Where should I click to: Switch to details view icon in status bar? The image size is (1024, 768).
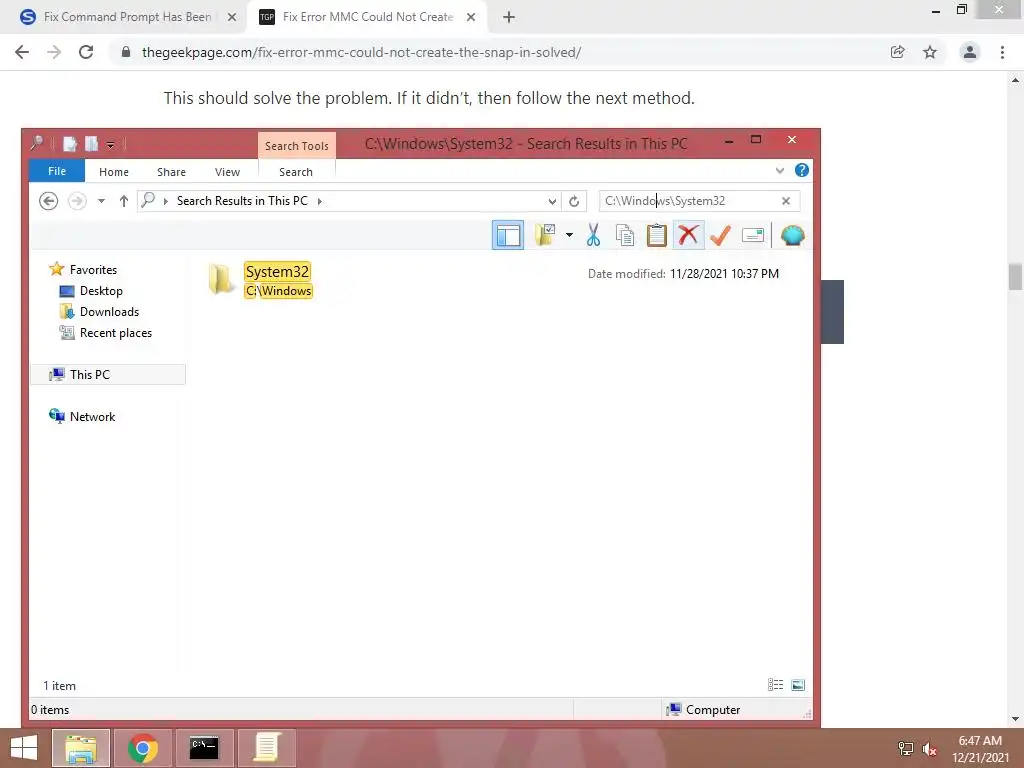(775, 685)
